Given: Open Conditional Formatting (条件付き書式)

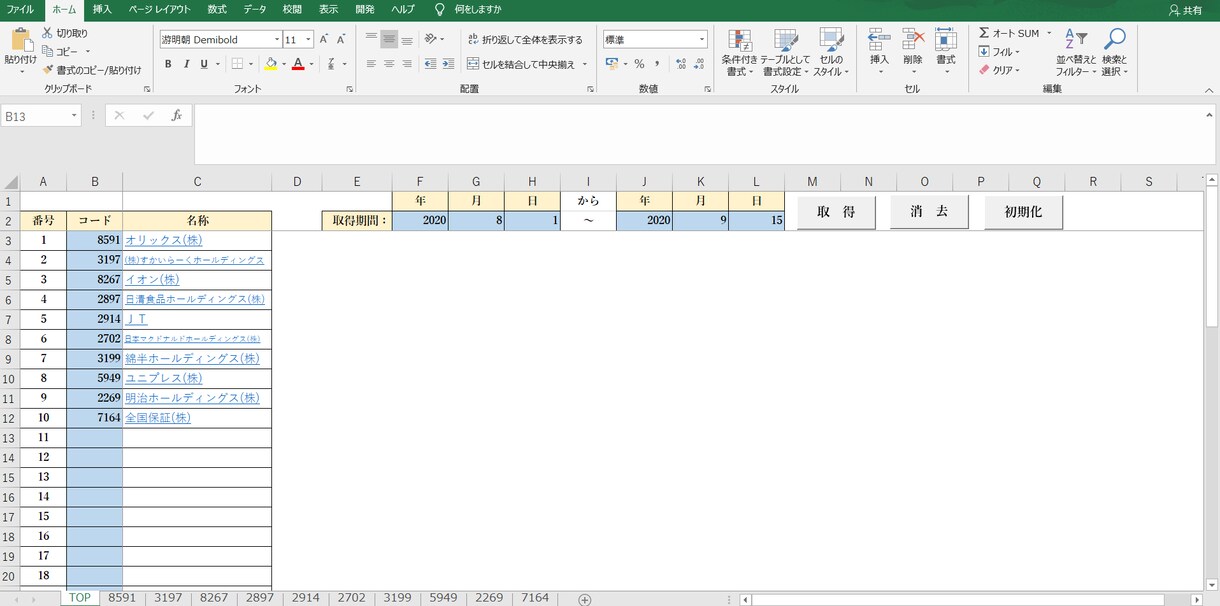Looking at the screenshot, I should pyautogui.click(x=740, y=53).
